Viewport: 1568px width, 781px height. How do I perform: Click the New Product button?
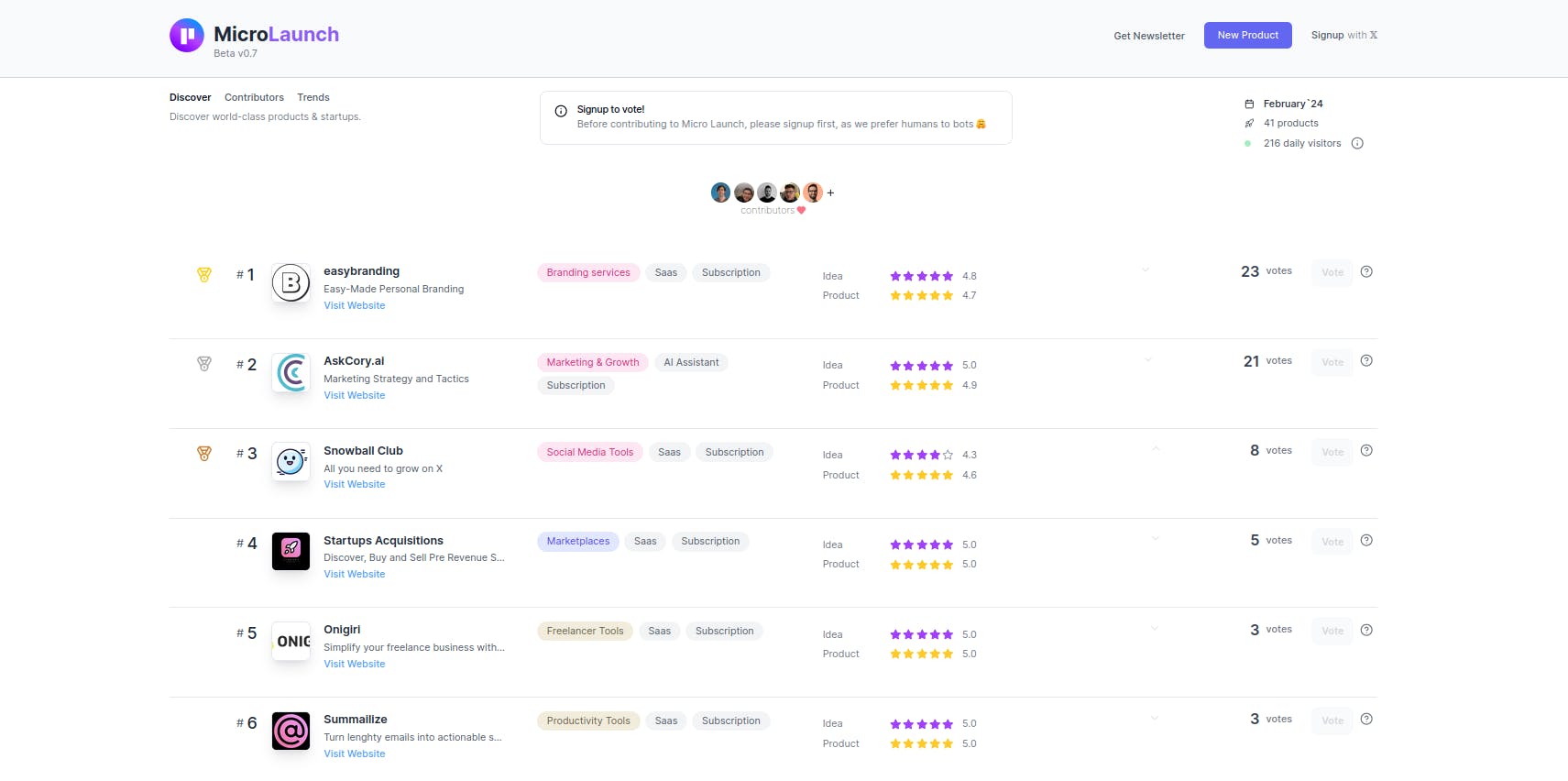(1247, 35)
